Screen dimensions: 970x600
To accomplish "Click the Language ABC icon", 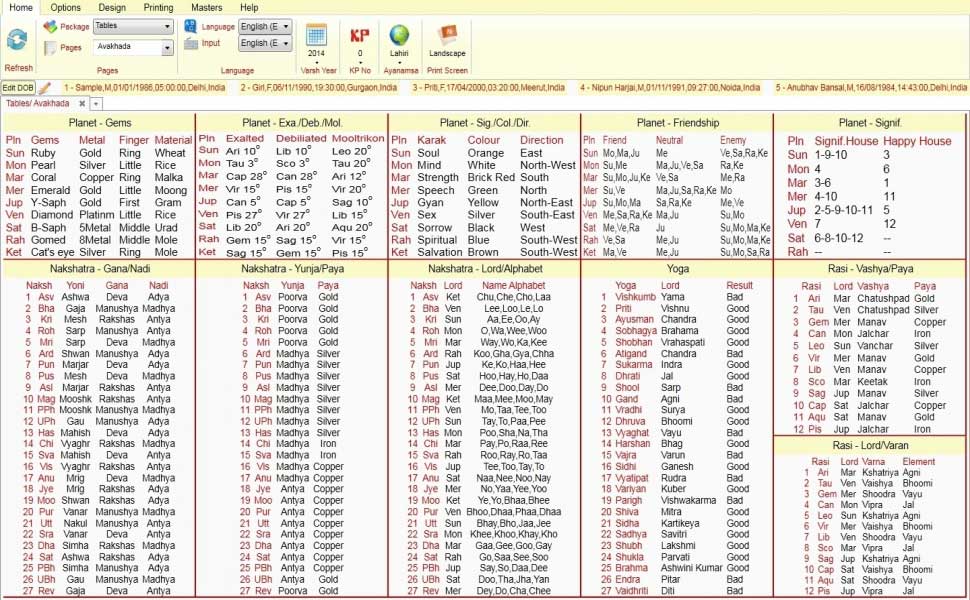I will tap(191, 26).
